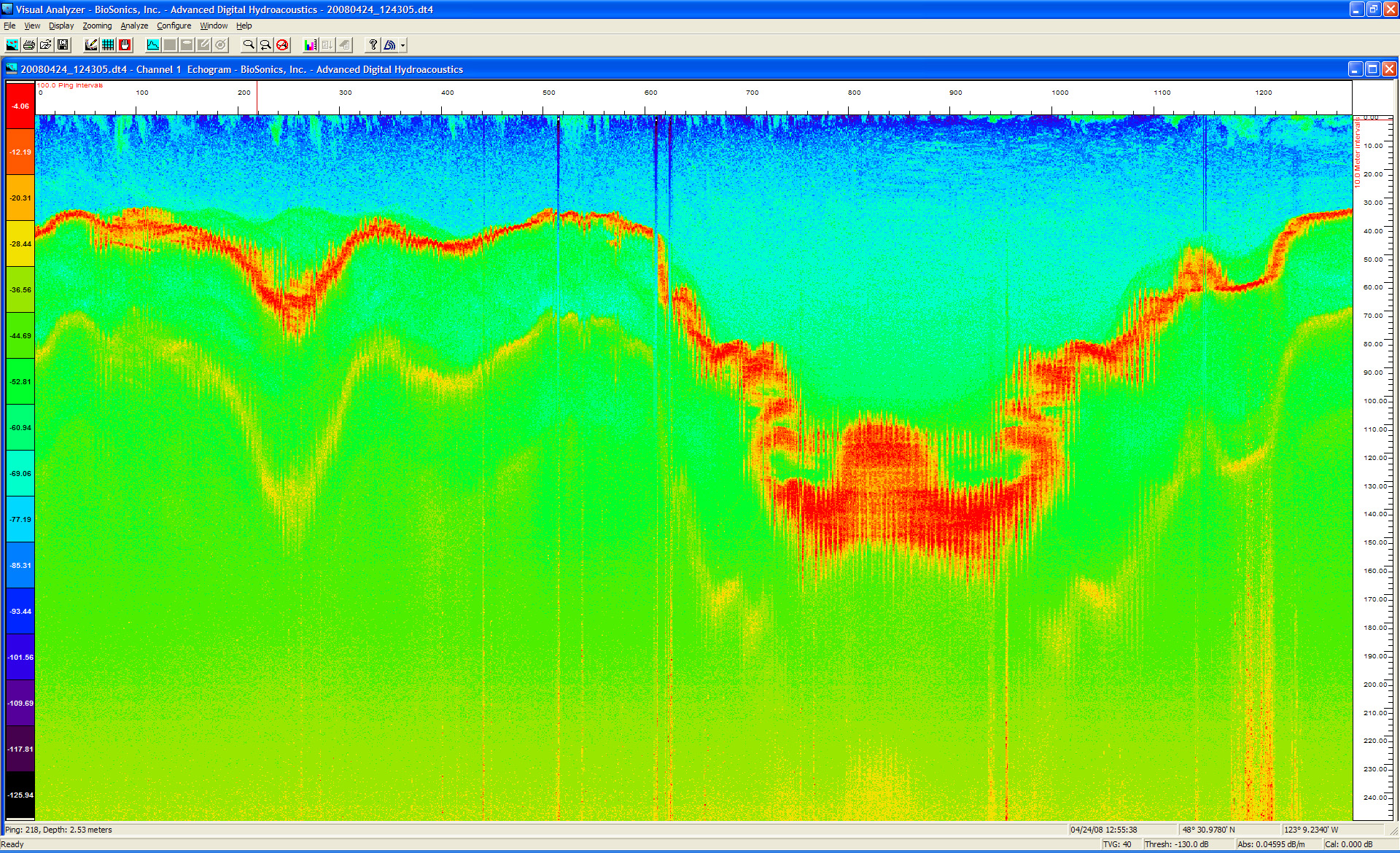The width and height of the screenshot is (1400, 853).
Task: Click the Thresh -130.0 dB status field
Action: pyautogui.click(x=1176, y=844)
